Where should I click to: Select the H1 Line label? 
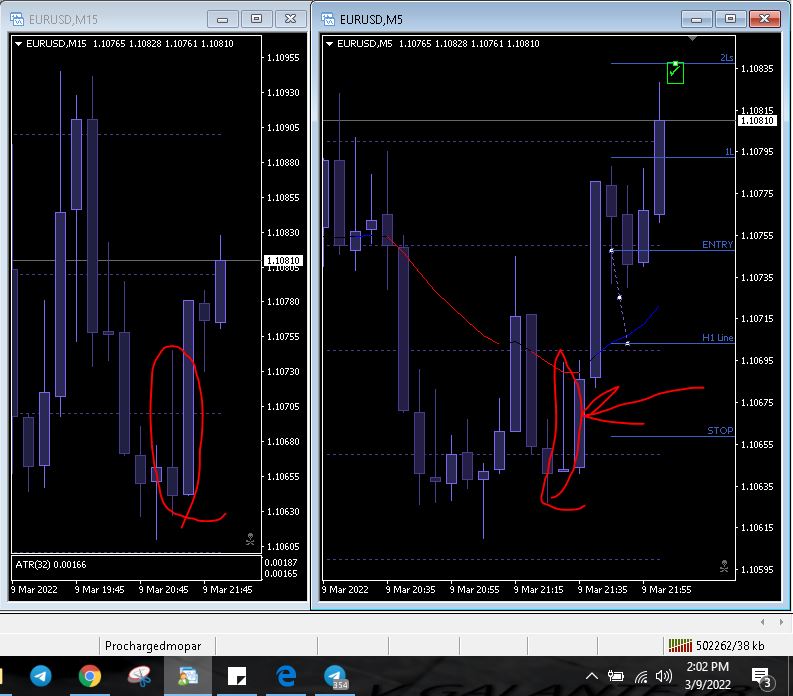[x=717, y=338]
